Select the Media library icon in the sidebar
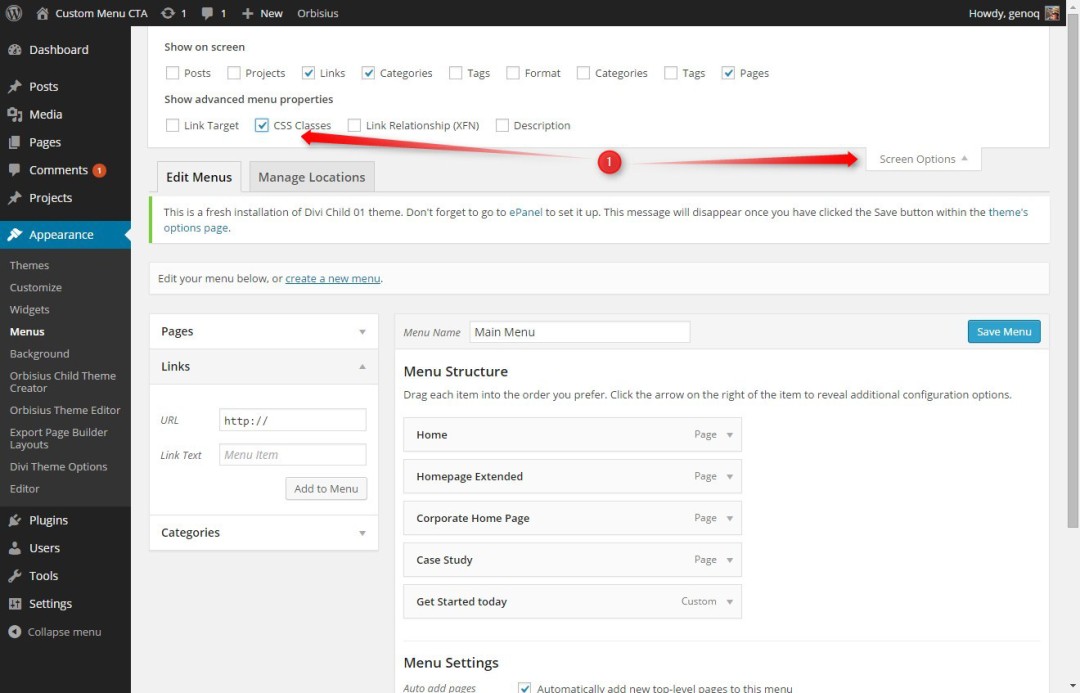This screenshot has width=1080, height=693. pyautogui.click(x=17, y=114)
